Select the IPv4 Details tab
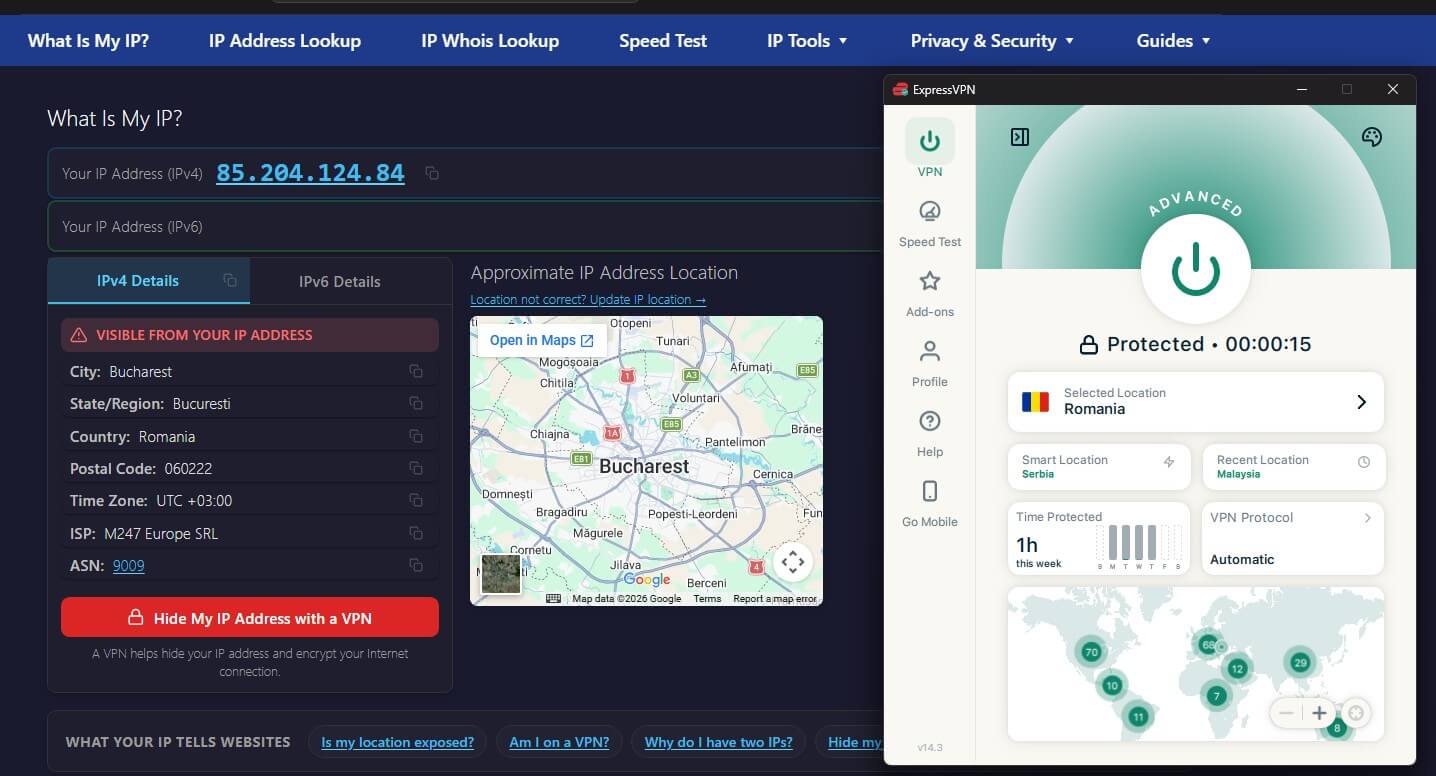Screen dimensions: 1436x776 pyautogui.click(x=138, y=281)
